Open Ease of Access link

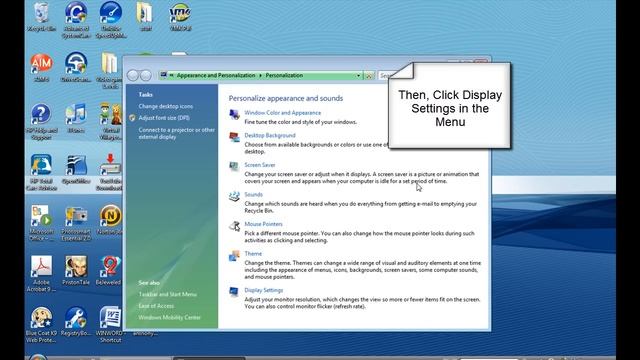pos(156,306)
